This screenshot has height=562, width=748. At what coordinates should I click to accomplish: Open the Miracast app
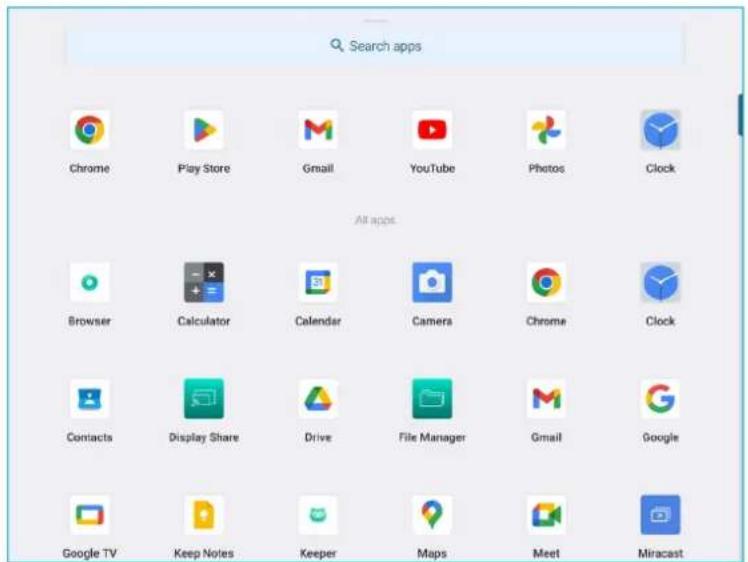[x=660, y=515]
